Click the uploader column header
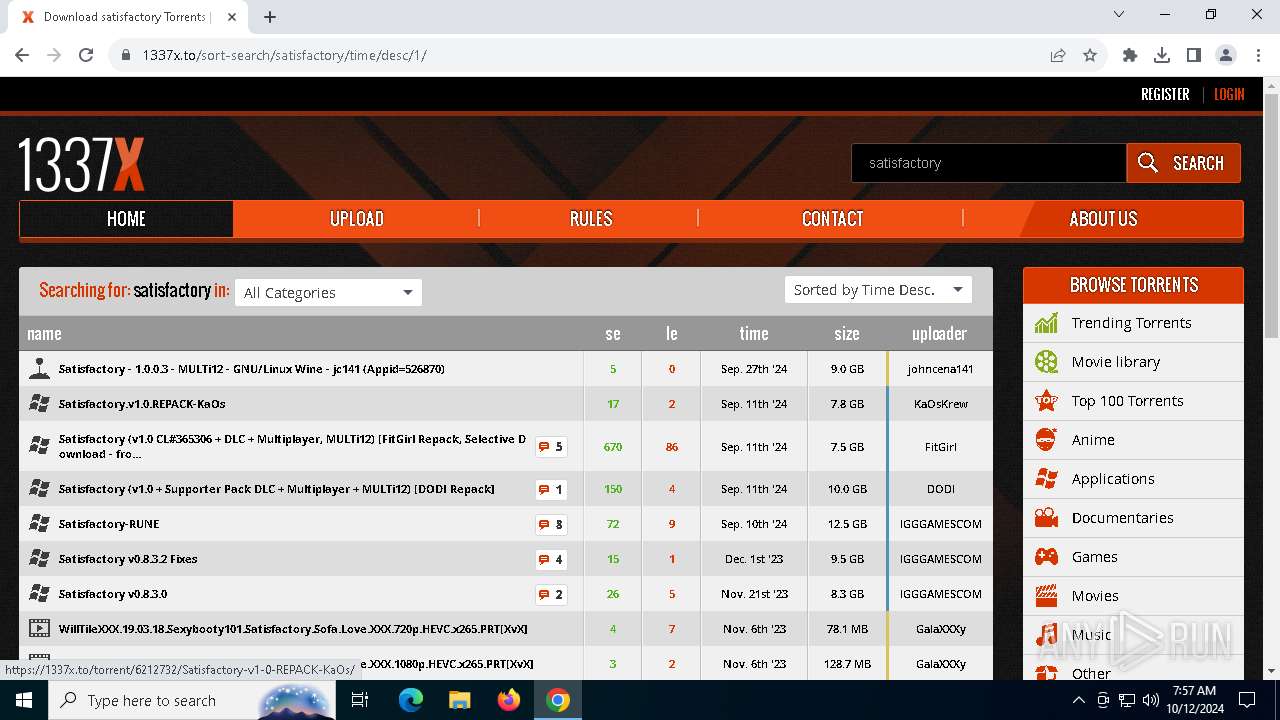1280x720 pixels. coord(940,334)
